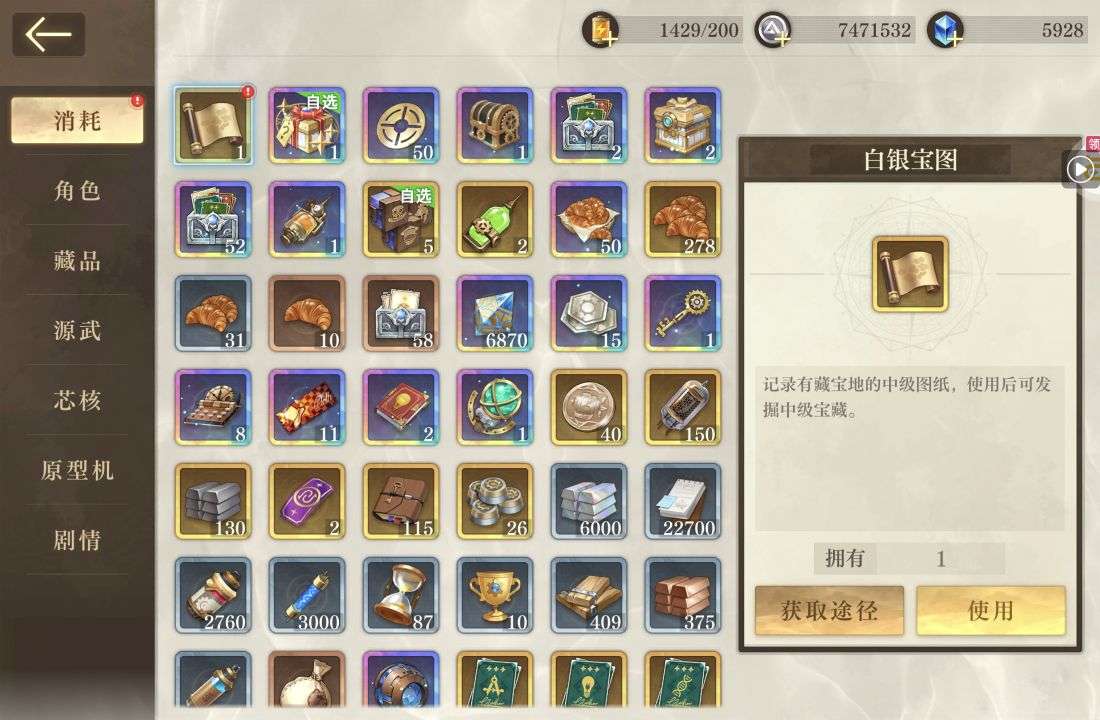This screenshot has width=1100, height=720.
Task: Go back using the arrow button
Action: coord(48,34)
